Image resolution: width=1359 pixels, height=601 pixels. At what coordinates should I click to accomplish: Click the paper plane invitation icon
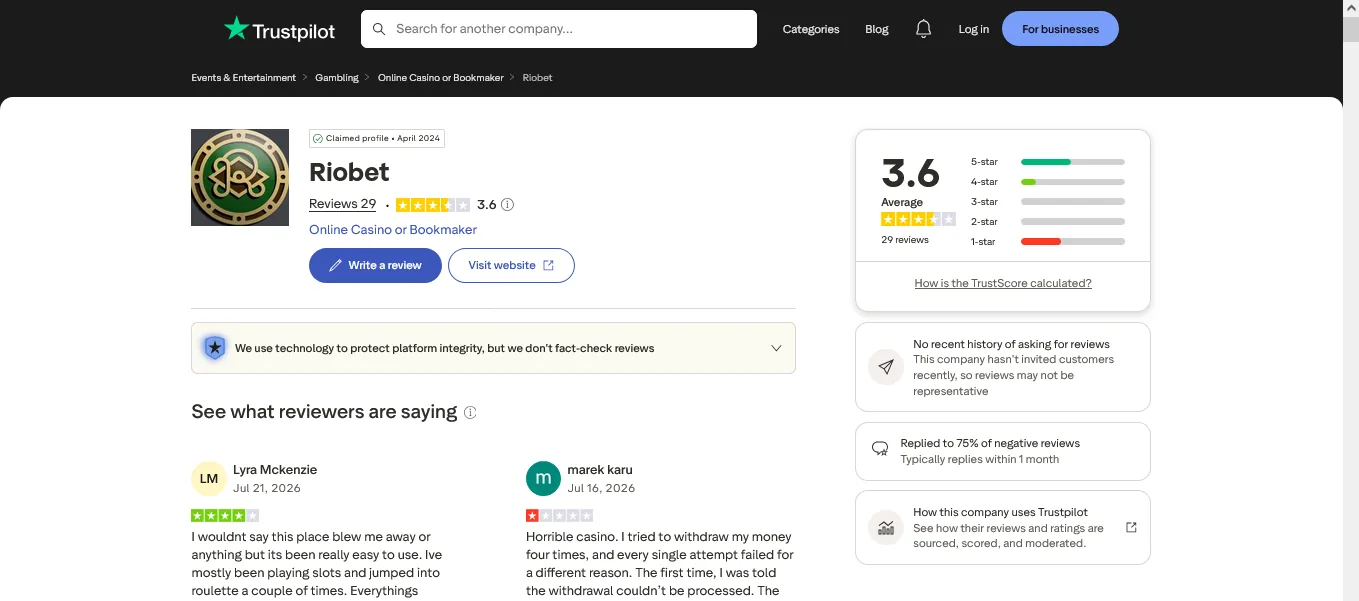(885, 367)
